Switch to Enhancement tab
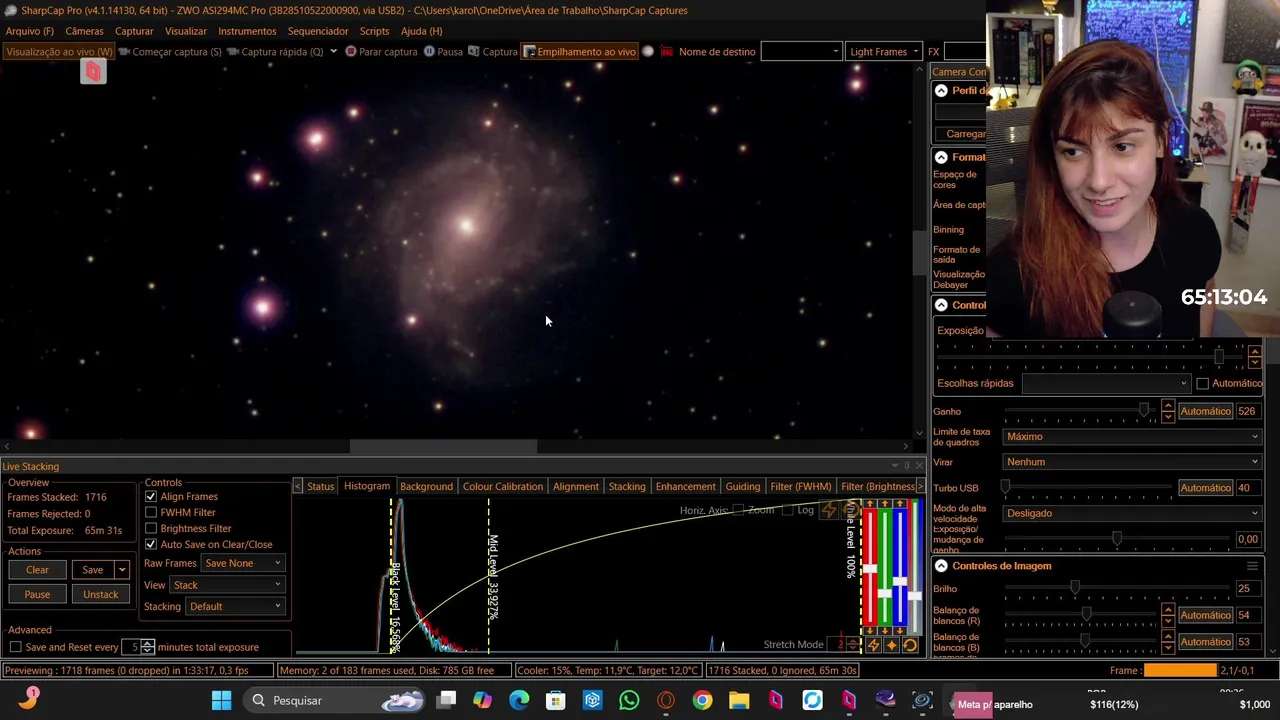Image resolution: width=1280 pixels, height=720 pixels. (x=685, y=486)
